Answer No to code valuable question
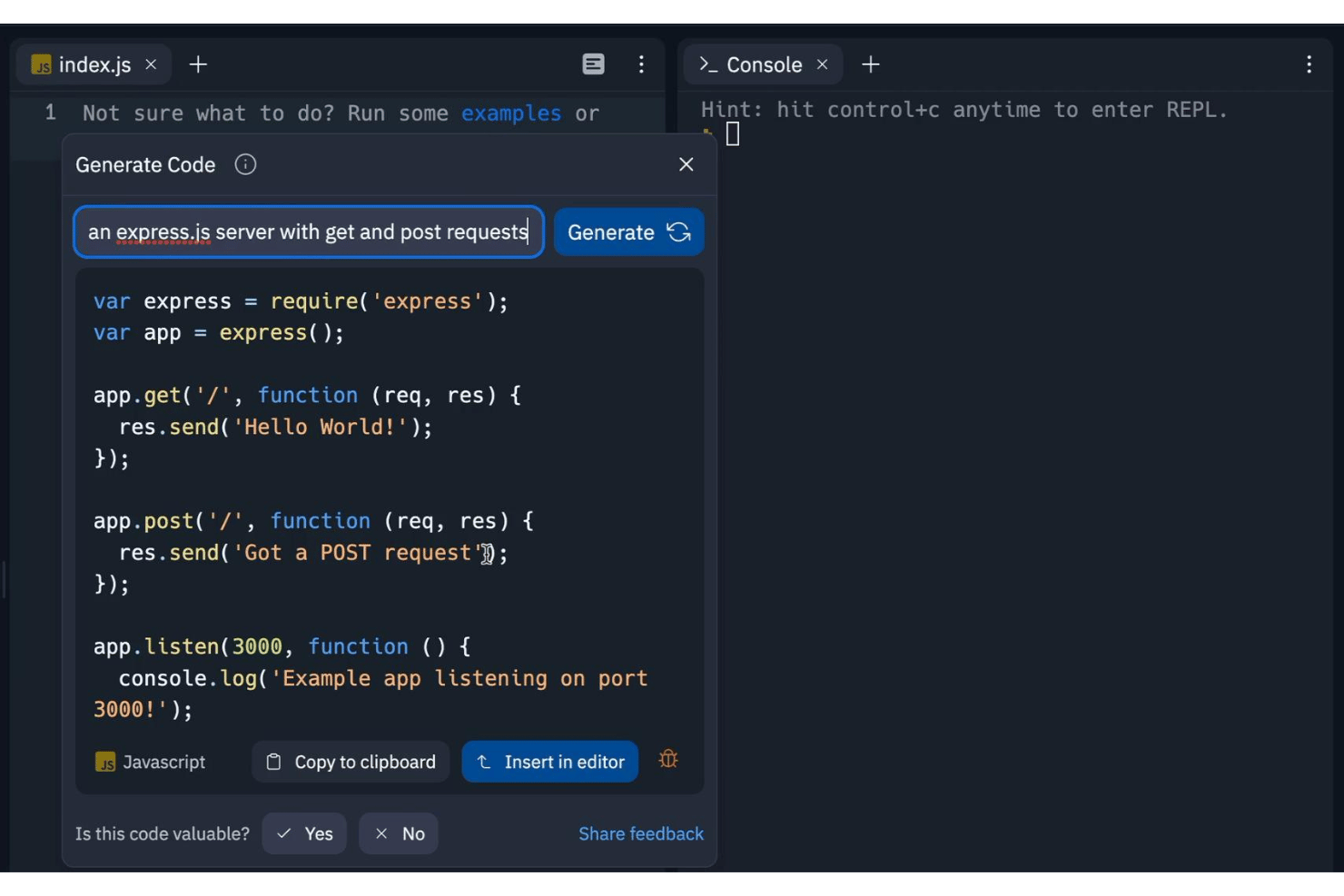Viewport: 1344px width, 896px height. (x=399, y=833)
